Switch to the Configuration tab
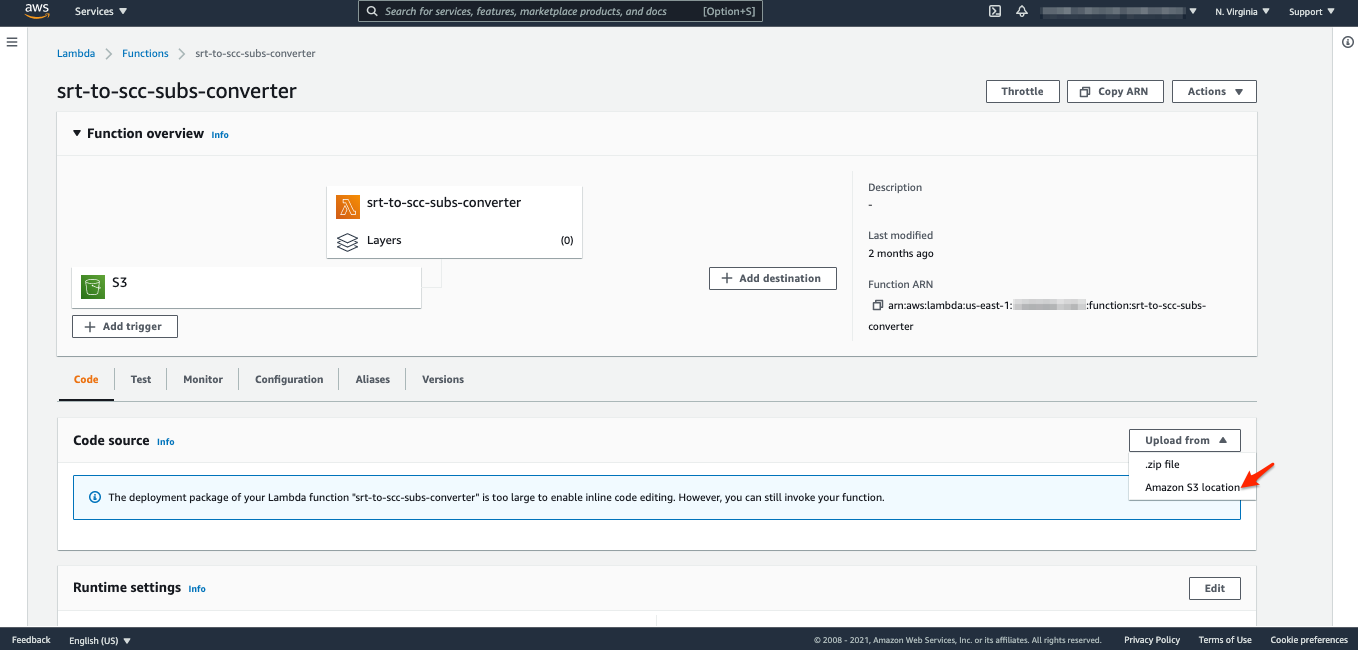This screenshot has width=1358, height=650. [x=289, y=379]
